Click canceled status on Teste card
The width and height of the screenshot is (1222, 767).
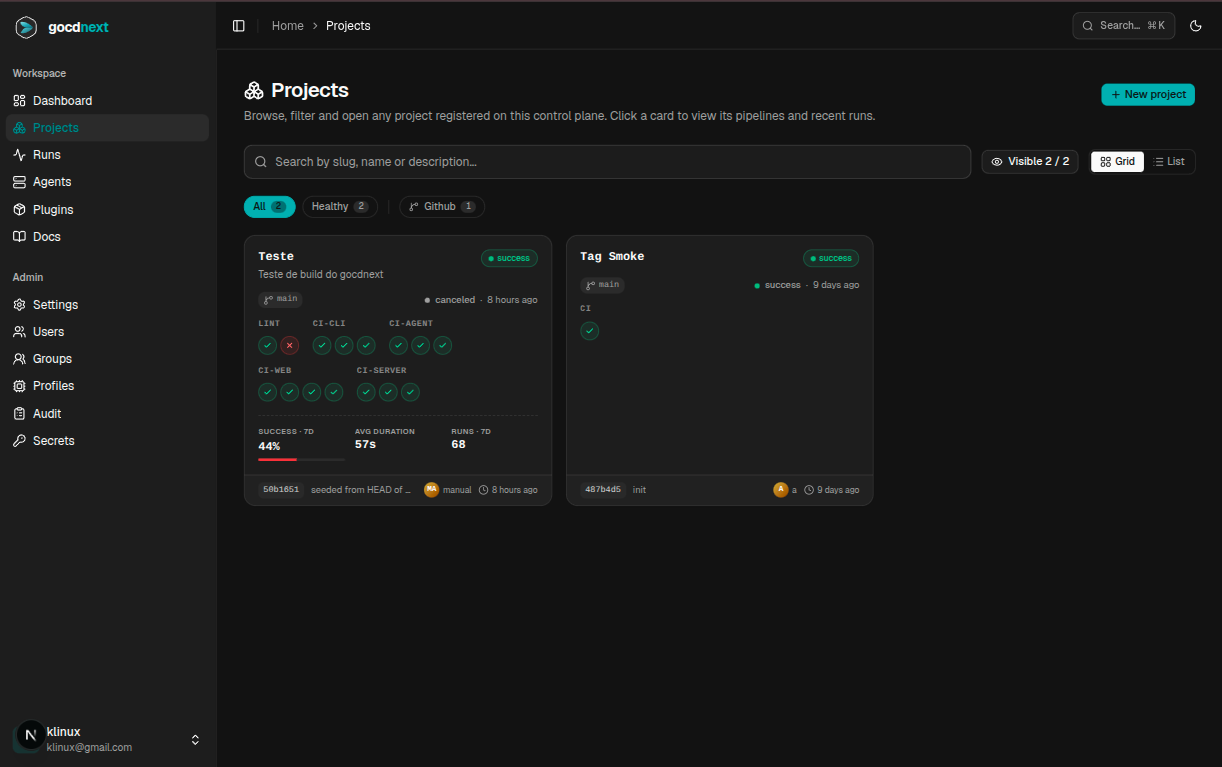(x=449, y=300)
